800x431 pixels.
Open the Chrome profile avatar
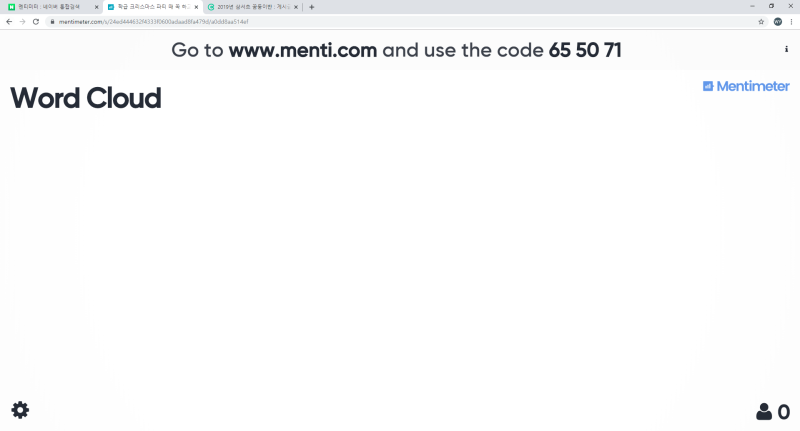point(778,21)
